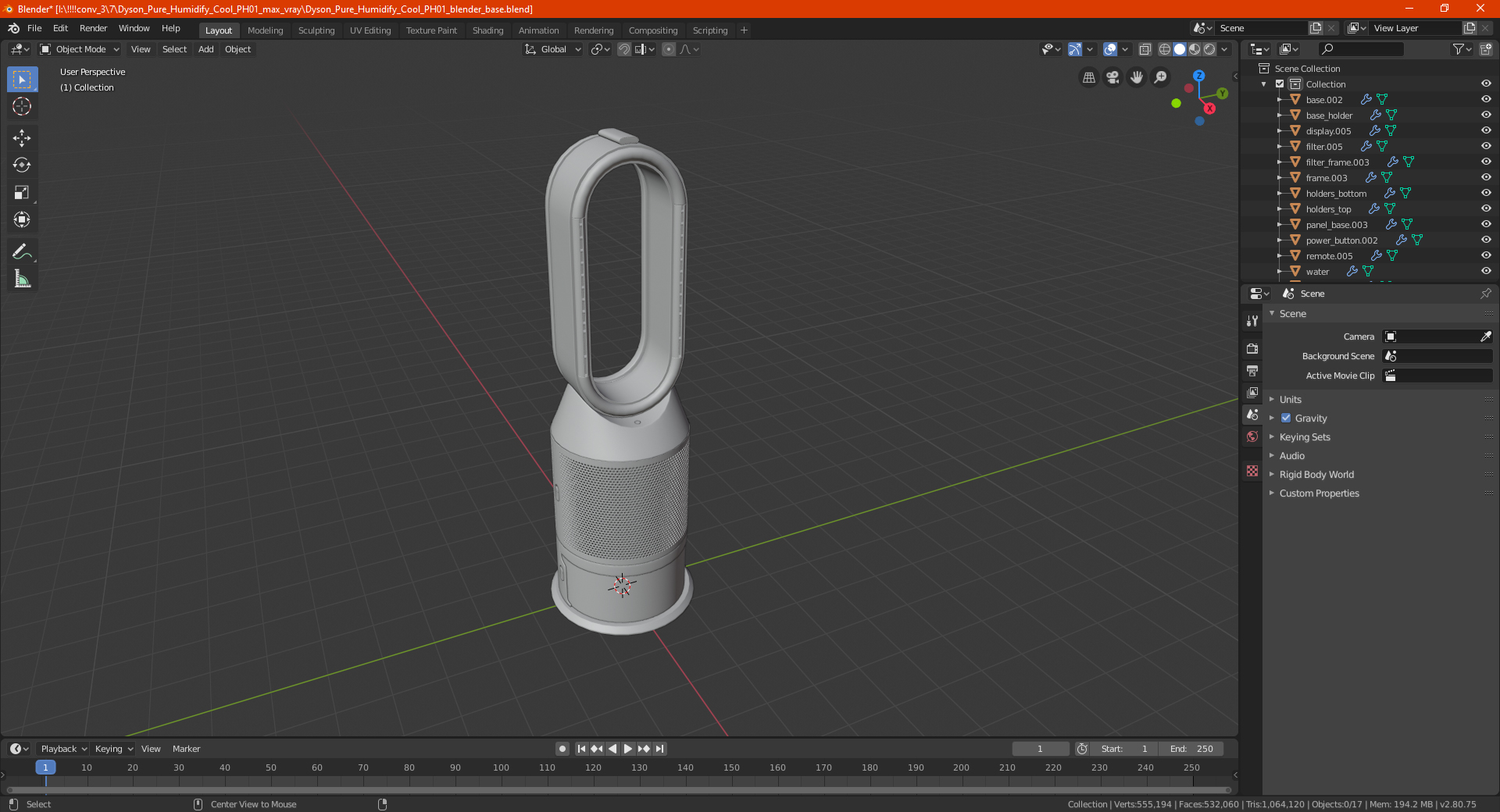Choose the Move tool
The image size is (1500, 812).
(x=22, y=138)
